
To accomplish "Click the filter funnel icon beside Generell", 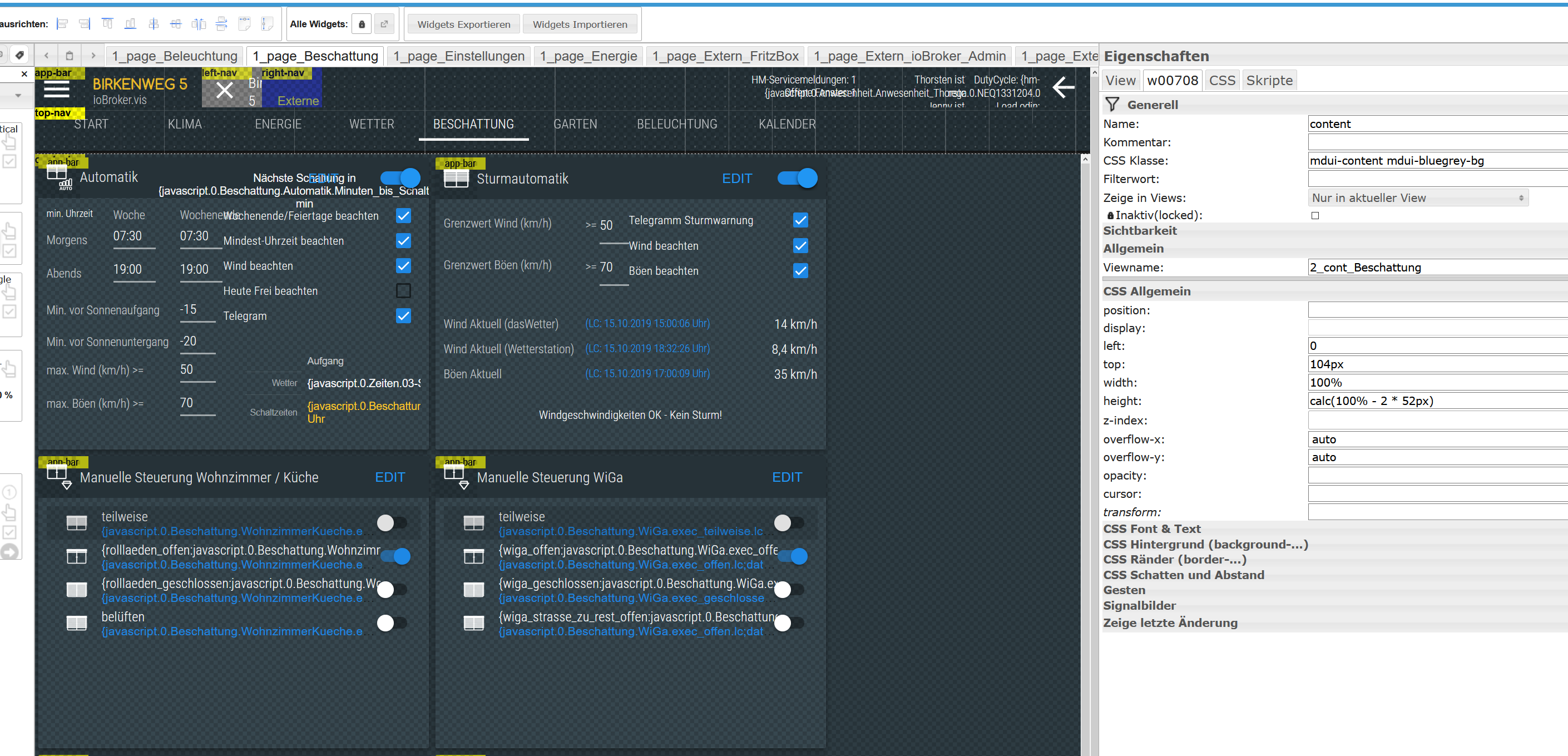I will 1112,105.
